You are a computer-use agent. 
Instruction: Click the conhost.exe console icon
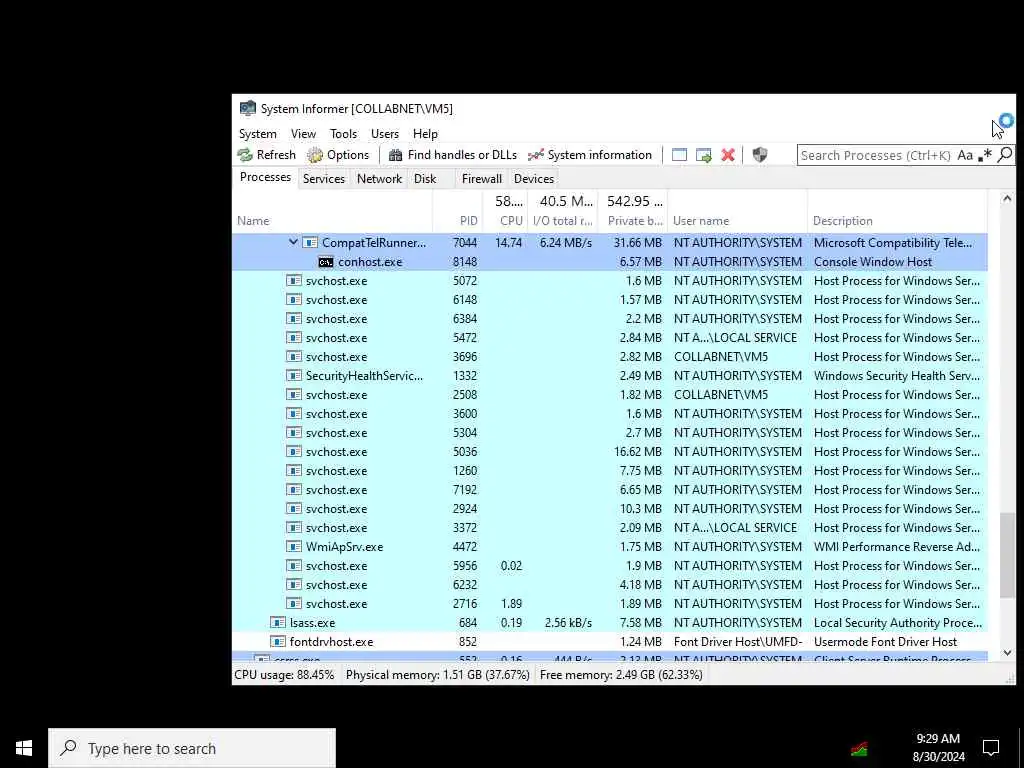(x=326, y=262)
